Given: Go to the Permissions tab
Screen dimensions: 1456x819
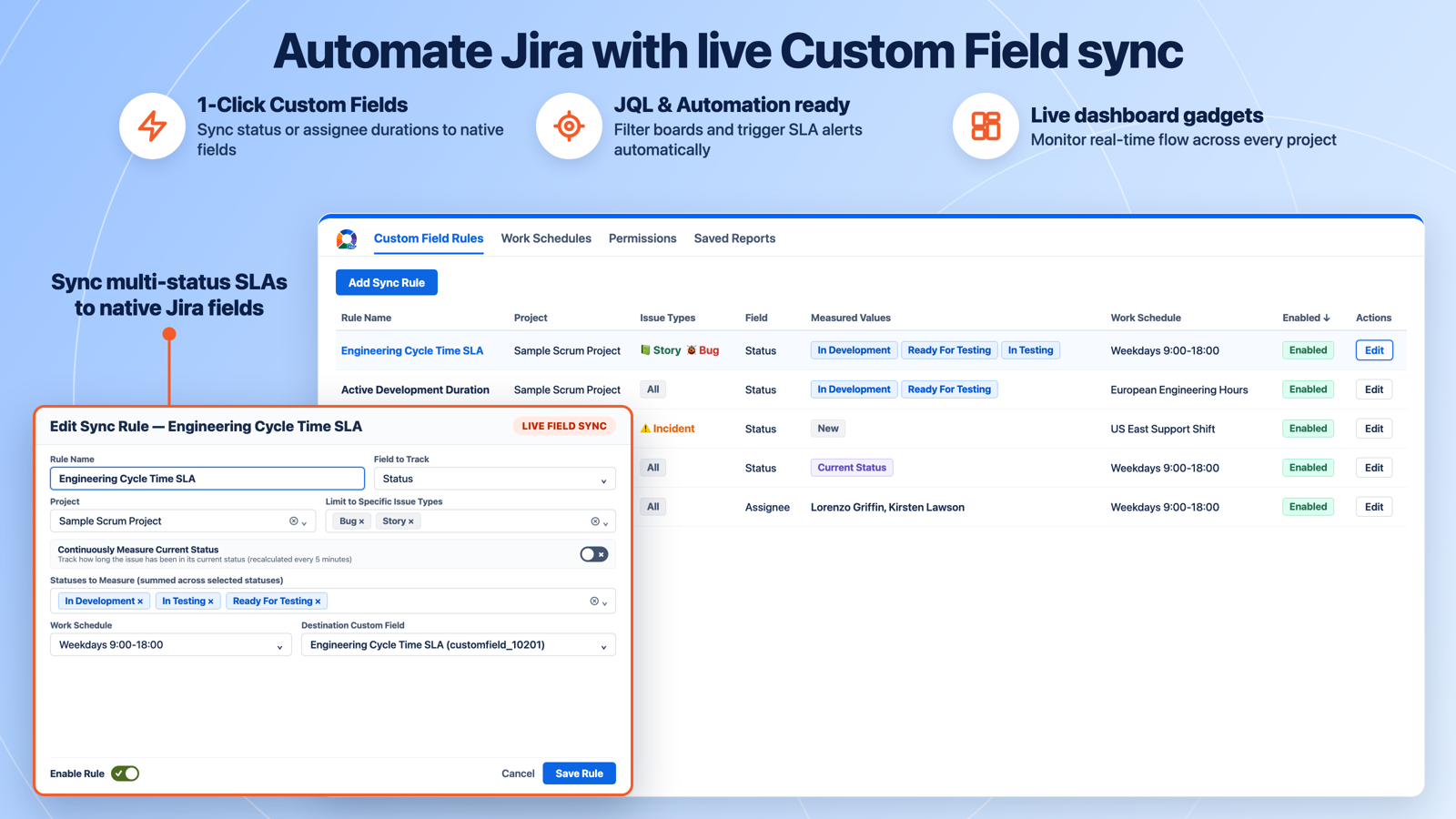Looking at the screenshot, I should 642,238.
